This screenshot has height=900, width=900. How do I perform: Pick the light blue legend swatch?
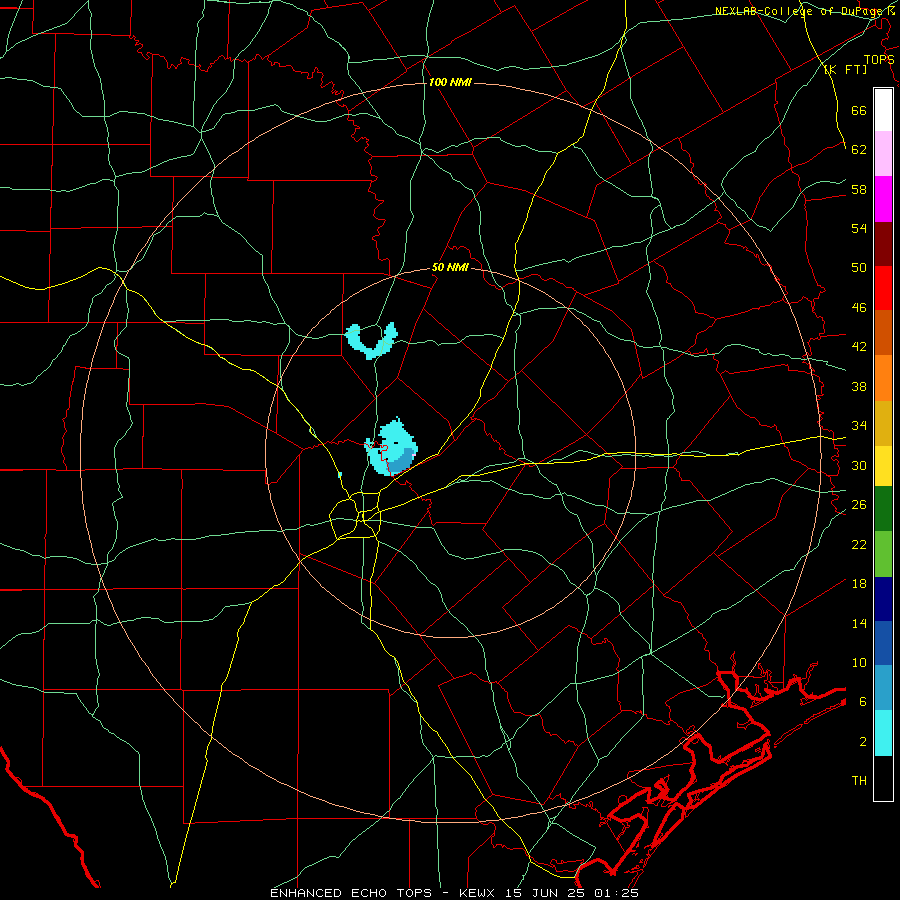(883, 688)
